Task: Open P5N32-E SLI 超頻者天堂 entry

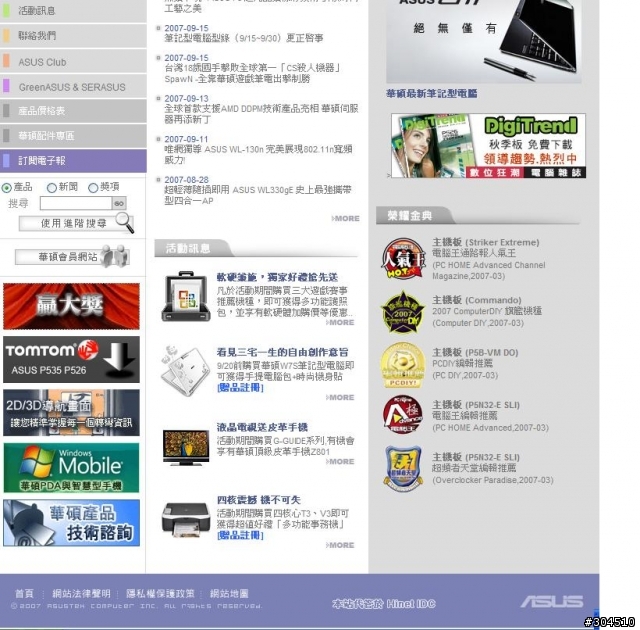Action: [493, 468]
